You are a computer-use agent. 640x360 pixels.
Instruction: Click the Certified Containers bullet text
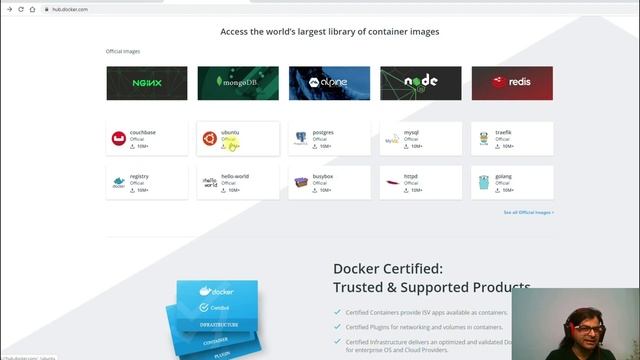pyautogui.click(x=427, y=312)
